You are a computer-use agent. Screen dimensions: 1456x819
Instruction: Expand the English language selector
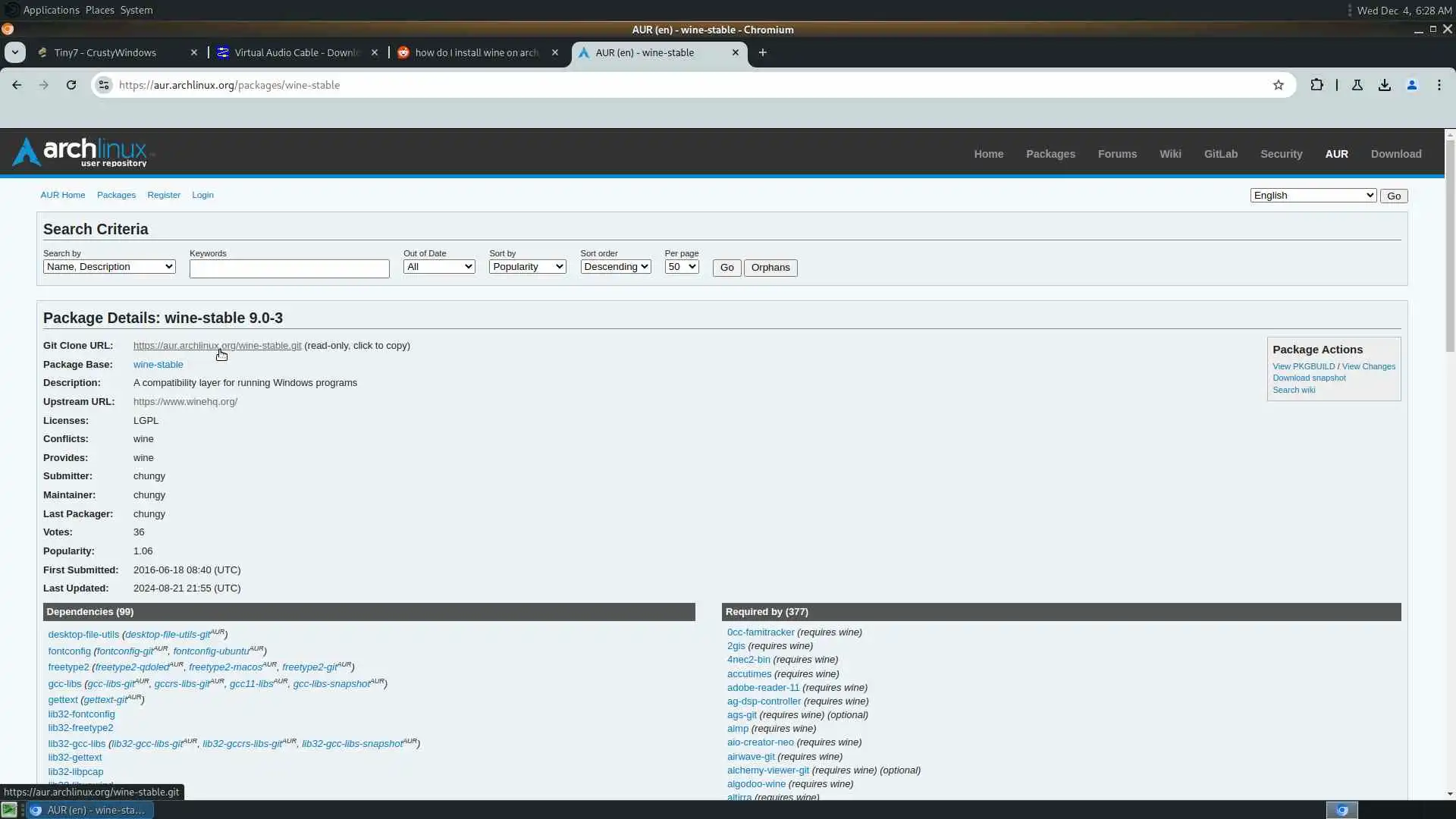tap(1313, 196)
